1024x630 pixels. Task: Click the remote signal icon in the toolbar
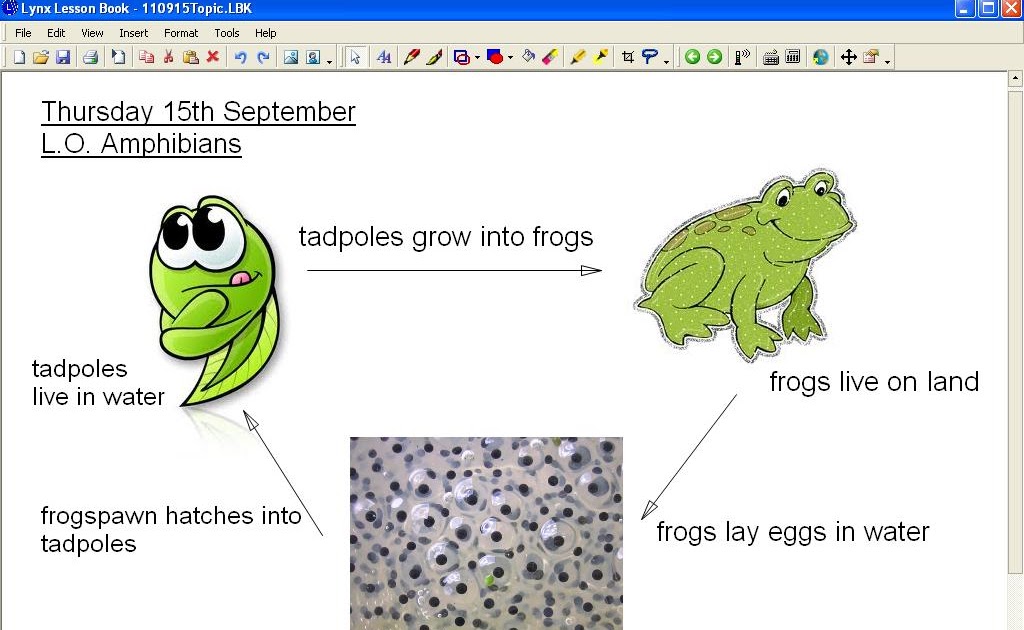(743, 57)
